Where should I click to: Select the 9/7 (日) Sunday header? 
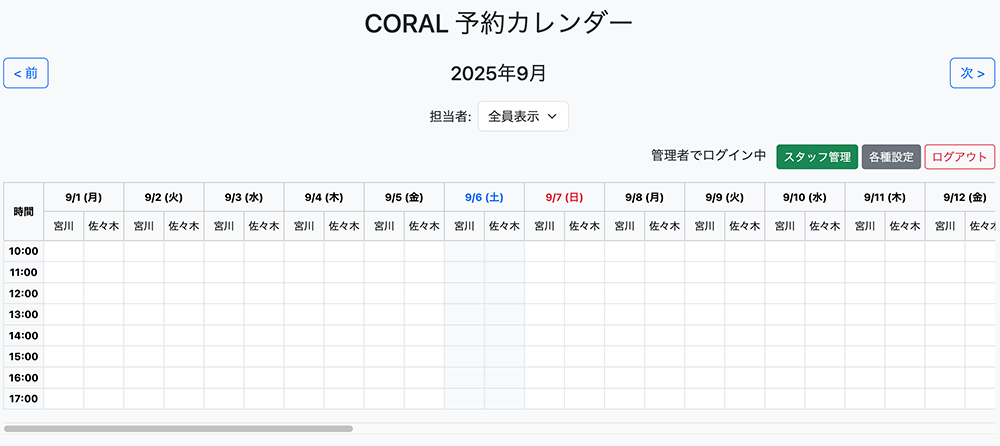pyautogui.click(x=564, y=197)
